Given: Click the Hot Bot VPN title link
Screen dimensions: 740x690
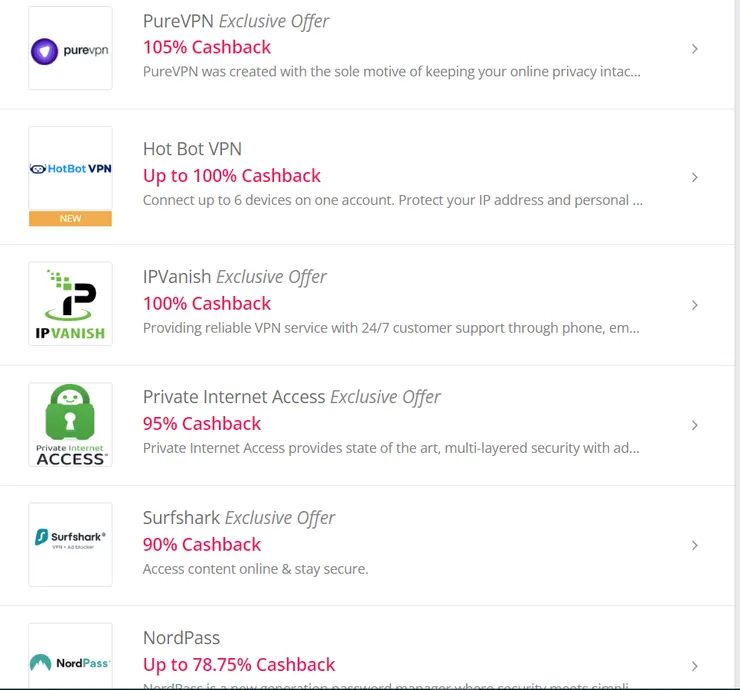Looking at the screenshot, I should (192, 149).
